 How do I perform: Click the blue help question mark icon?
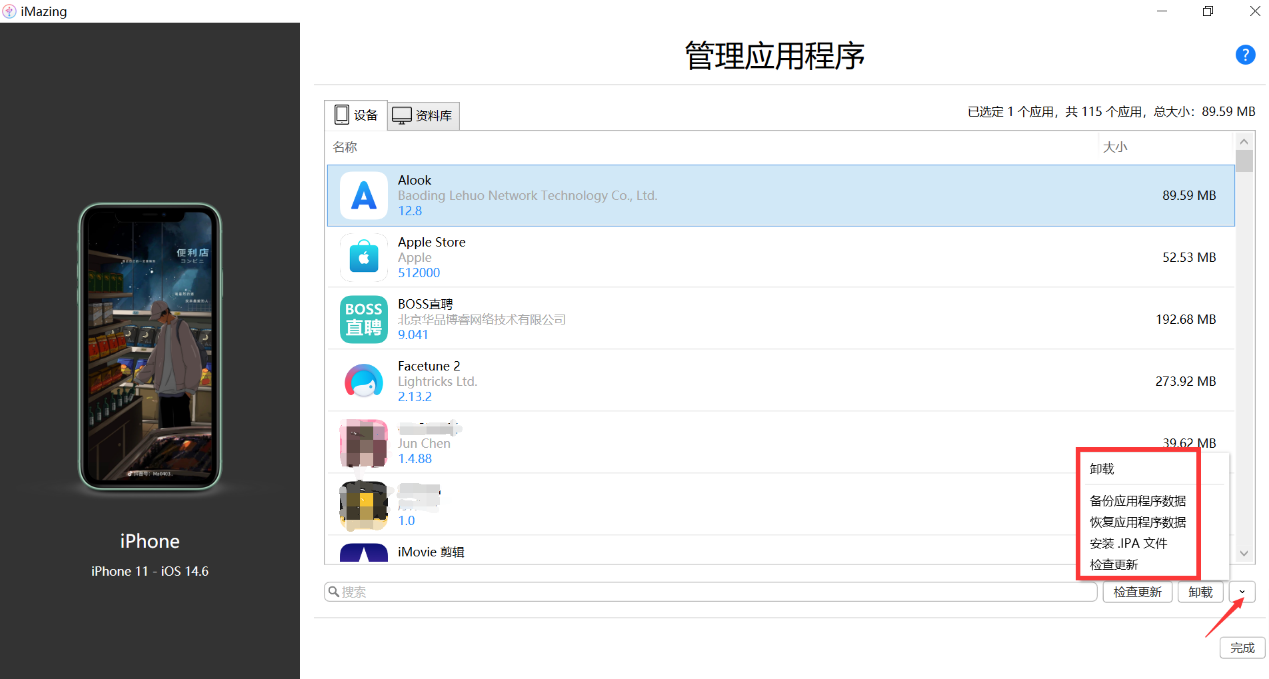(x=1245, y=55)
